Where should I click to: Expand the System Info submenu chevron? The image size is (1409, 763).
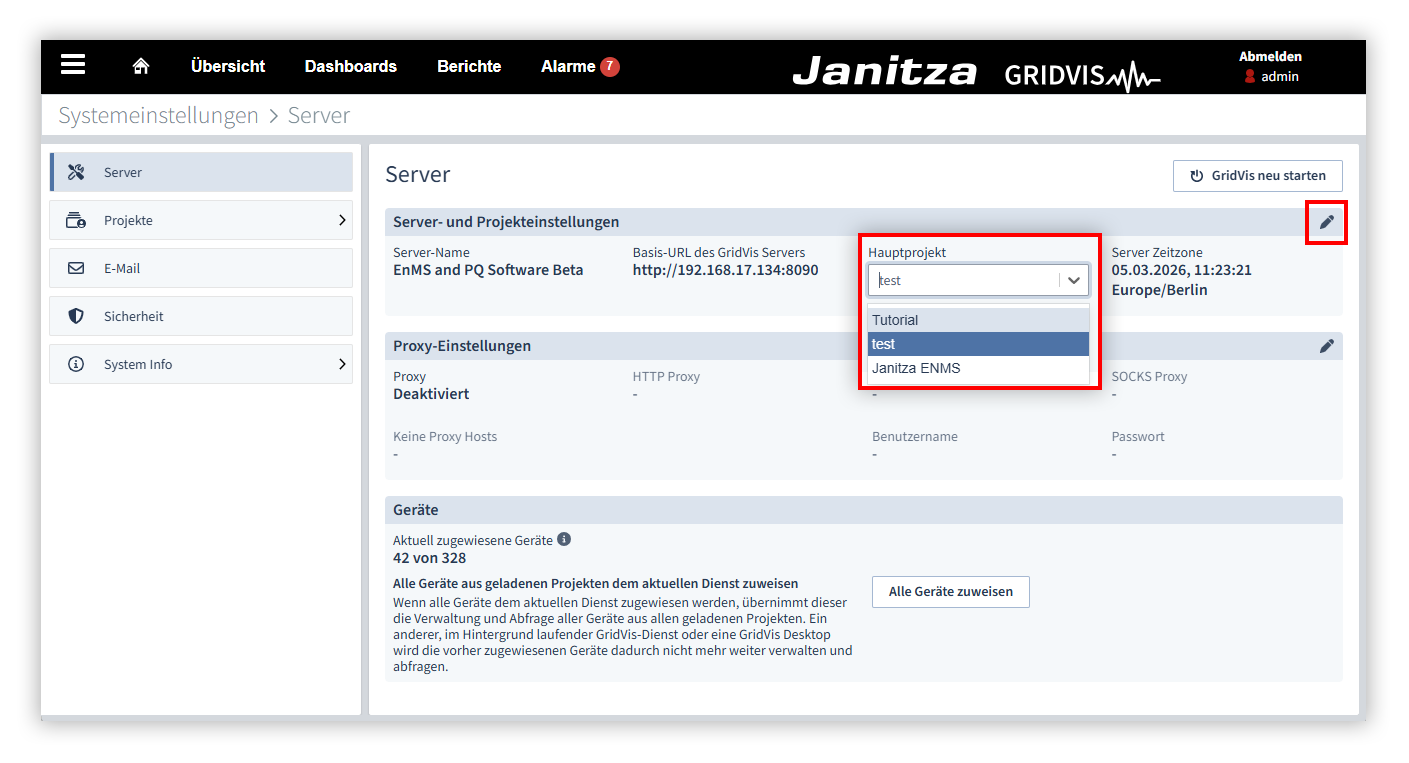341,364
